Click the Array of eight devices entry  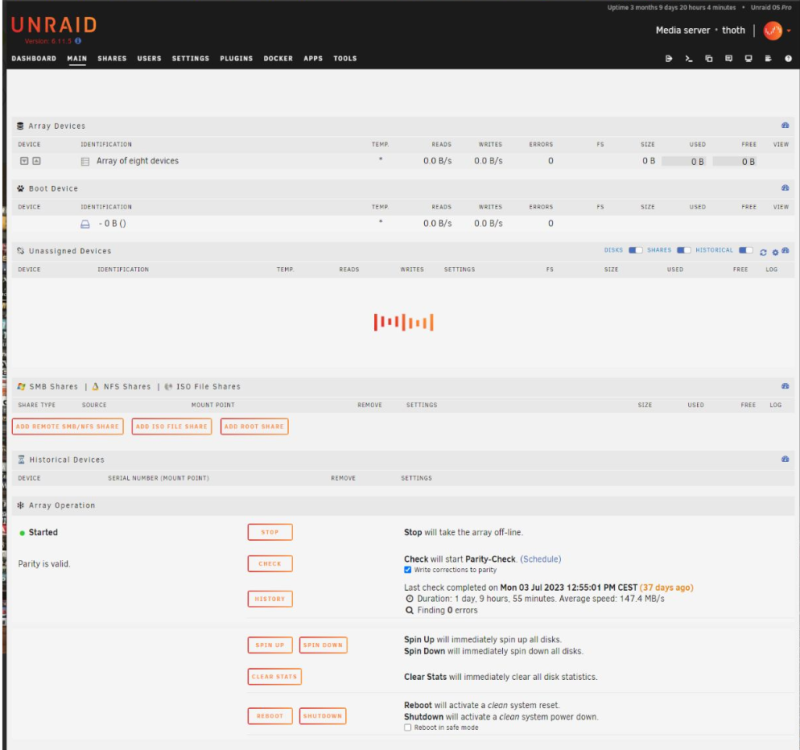[137, 161]
